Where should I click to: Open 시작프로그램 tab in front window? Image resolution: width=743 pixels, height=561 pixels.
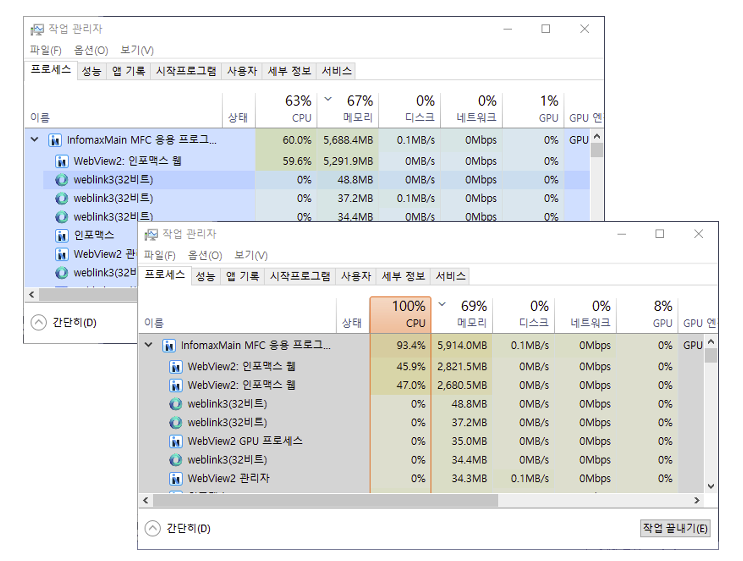pyautogui.click(x=300, y=276)
